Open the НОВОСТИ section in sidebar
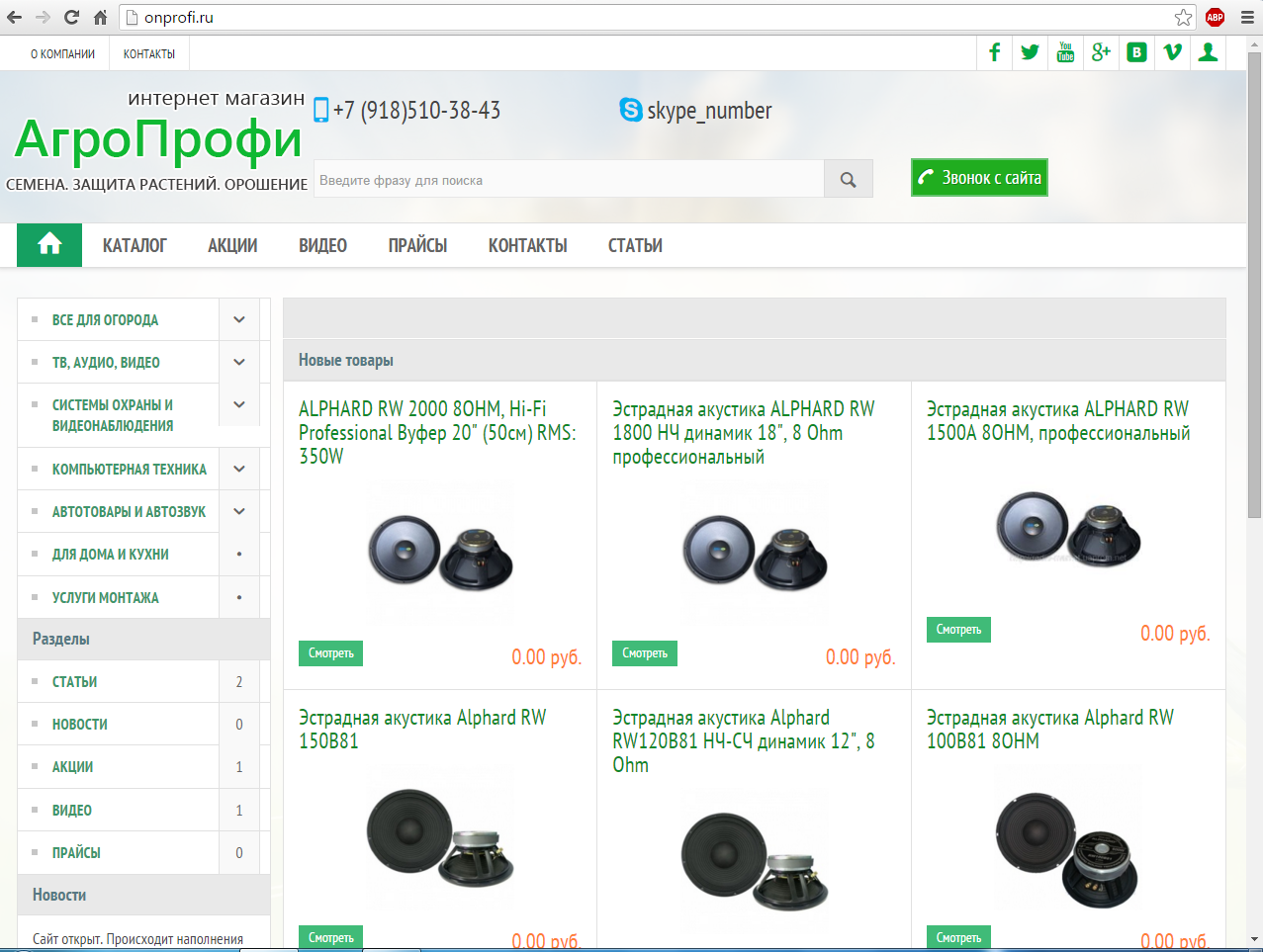1263x952 pixels. point(79,724)
